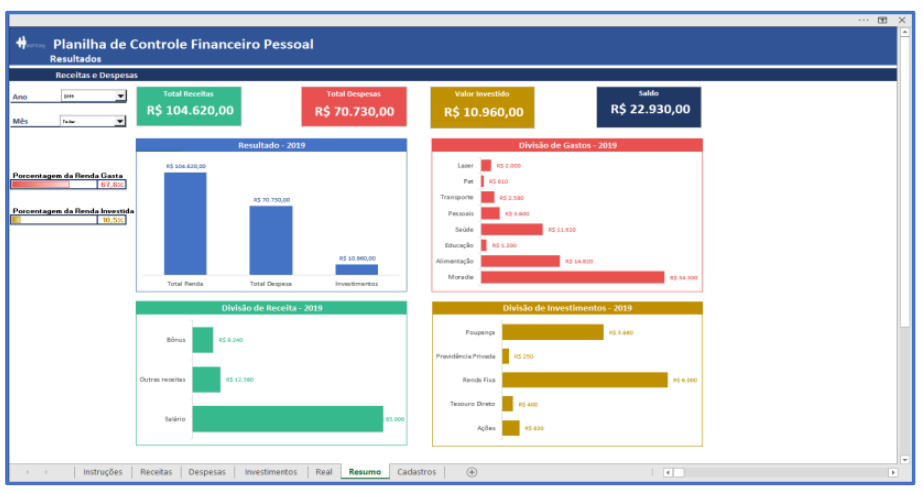Switch to the Instruções sheet tab
Image resolution: width=923 pixels, height=493 pixels.
pyautogui.click(x=102, y=472)
